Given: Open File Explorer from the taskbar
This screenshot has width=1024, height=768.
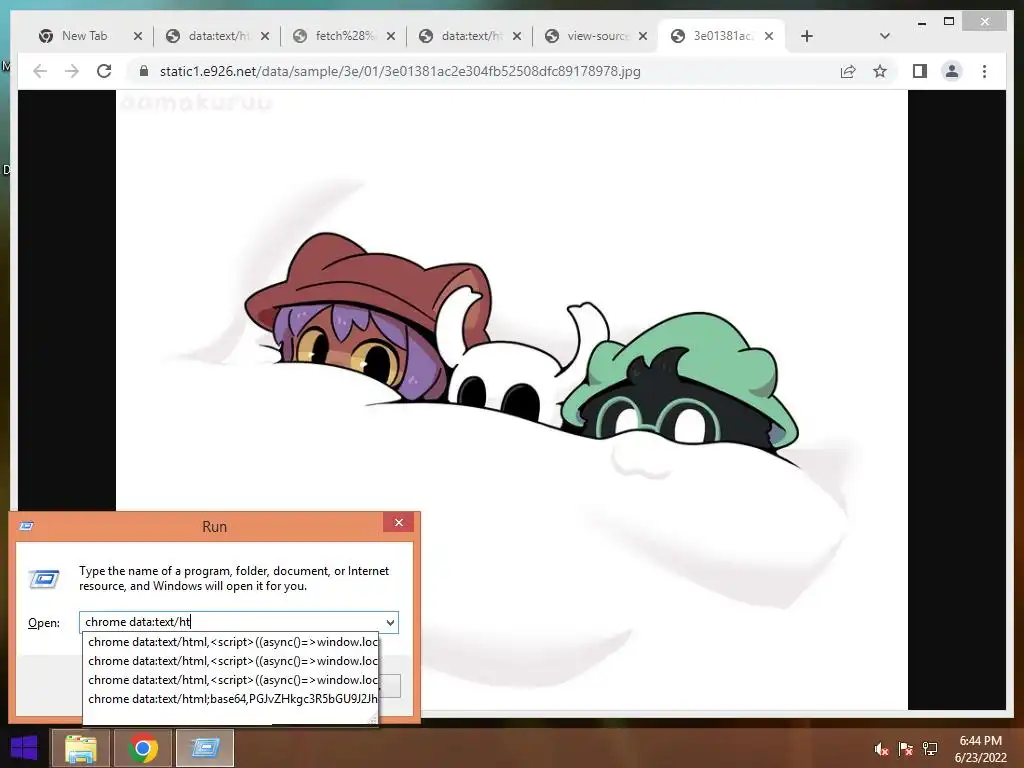Looking at the screenshot, I should click(81, 748).
